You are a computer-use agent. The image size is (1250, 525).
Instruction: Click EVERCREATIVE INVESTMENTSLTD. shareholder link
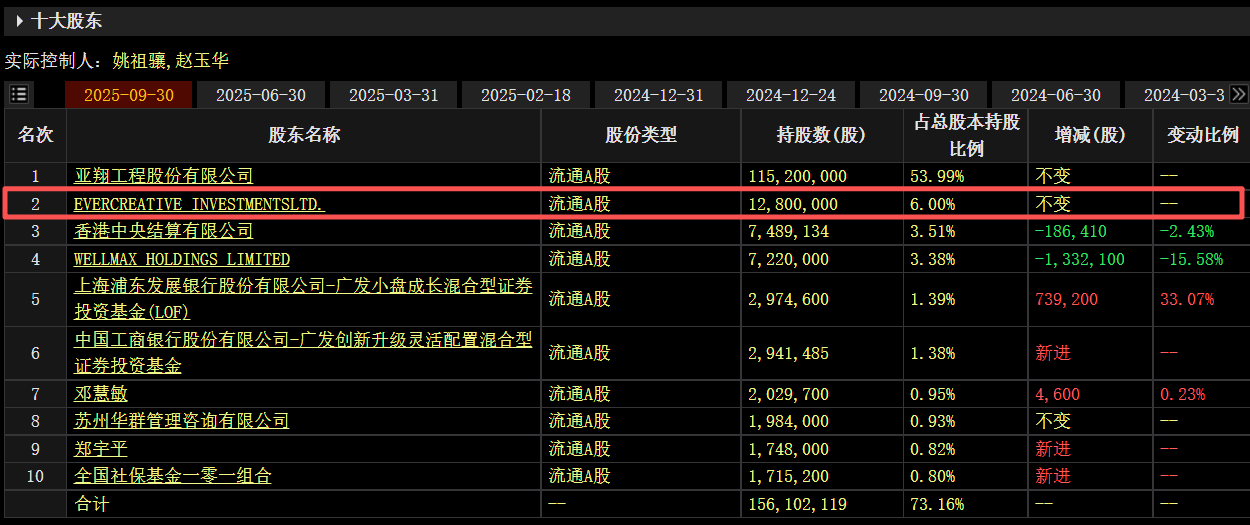coord(199,204)
